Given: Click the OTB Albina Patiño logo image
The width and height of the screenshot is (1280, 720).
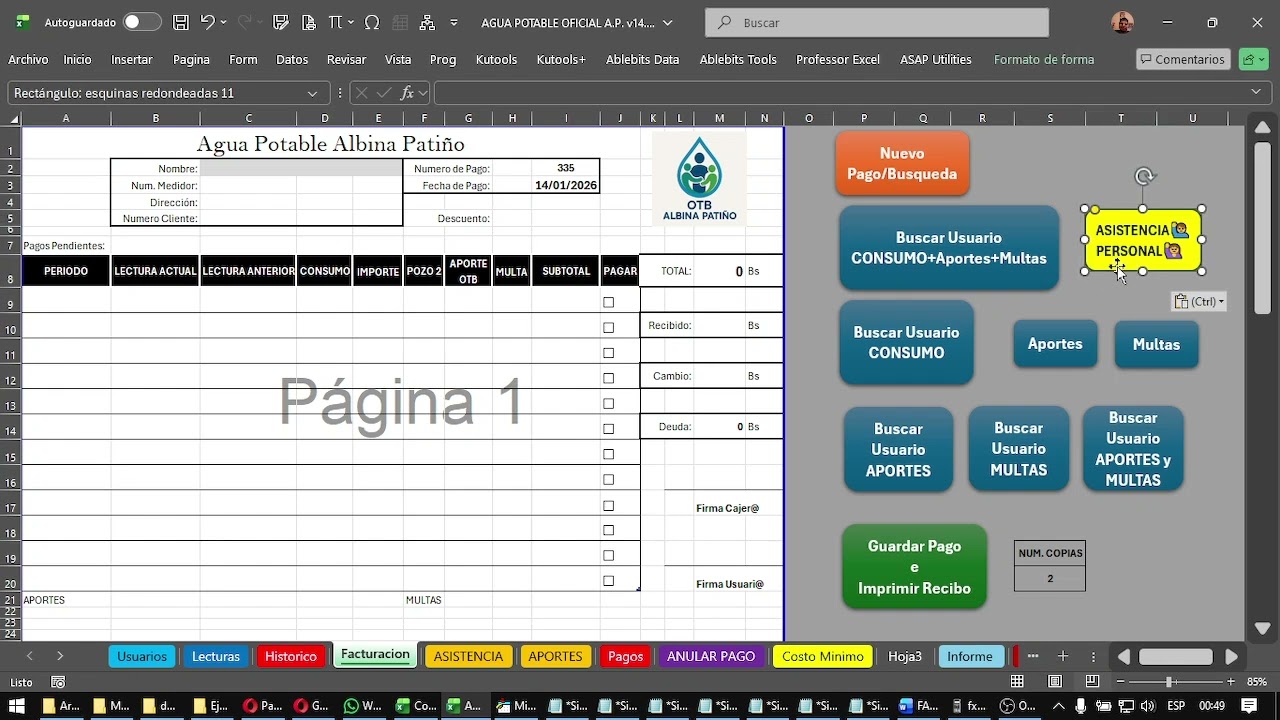Looking at the screenshot, I should point(699,179).
